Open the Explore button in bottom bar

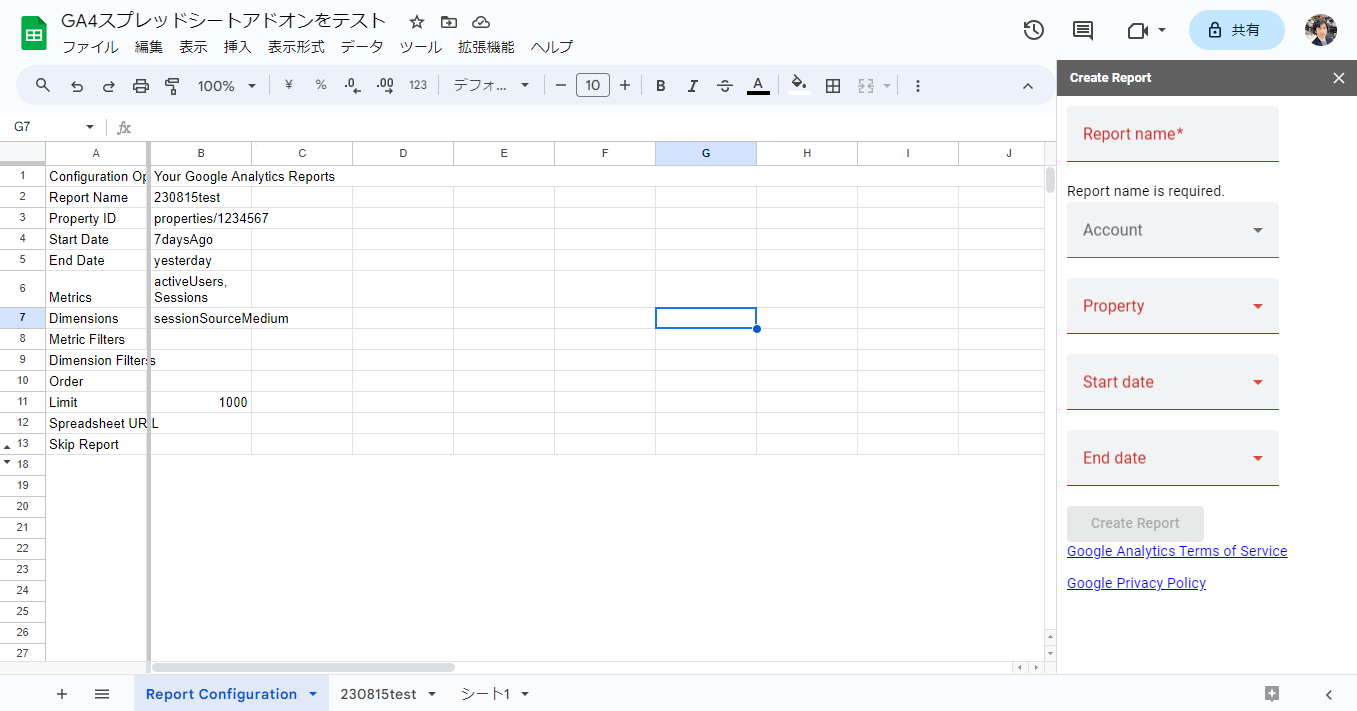coord(1272,694)
